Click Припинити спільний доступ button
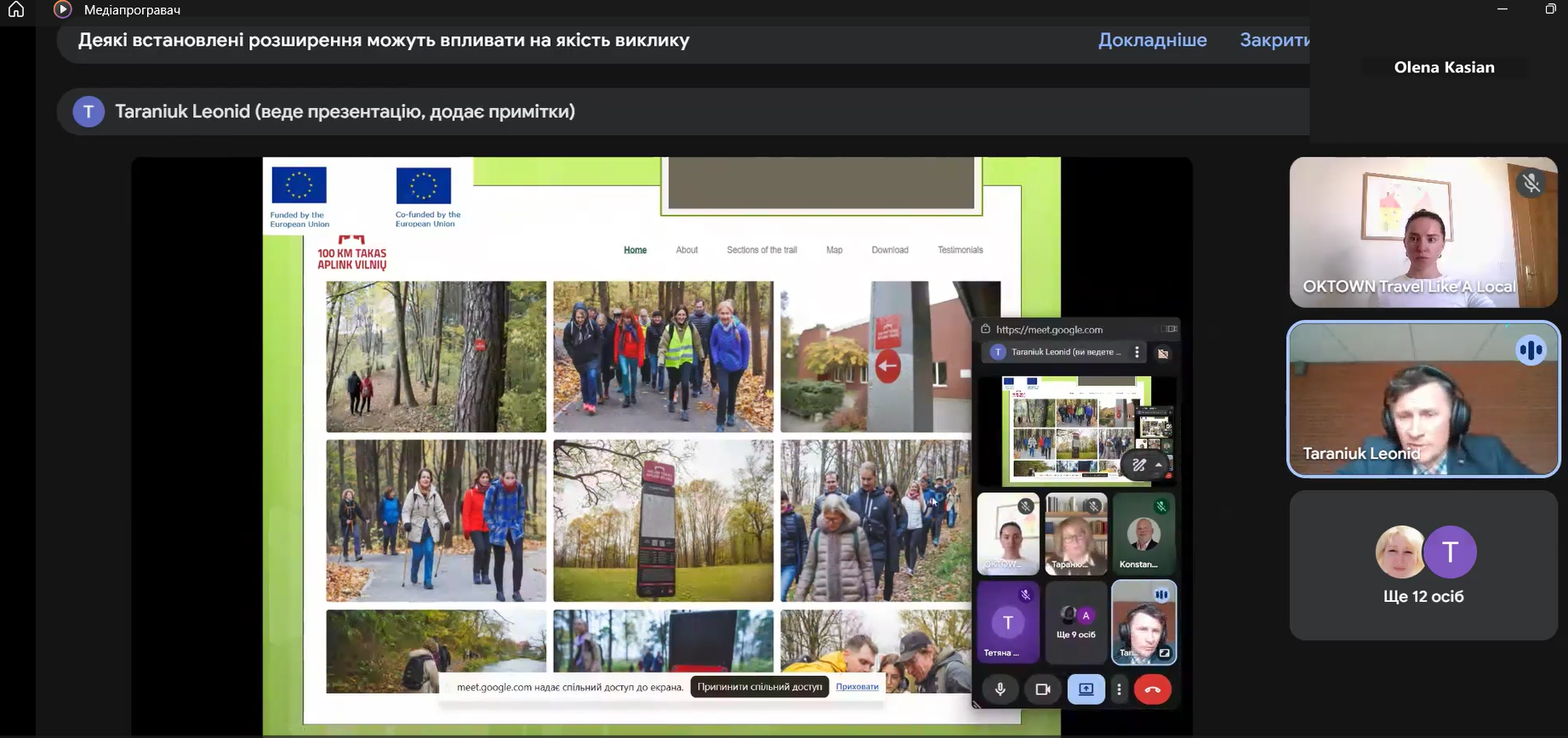Viewport: 1568px width, 738px height. pos(760,687)
